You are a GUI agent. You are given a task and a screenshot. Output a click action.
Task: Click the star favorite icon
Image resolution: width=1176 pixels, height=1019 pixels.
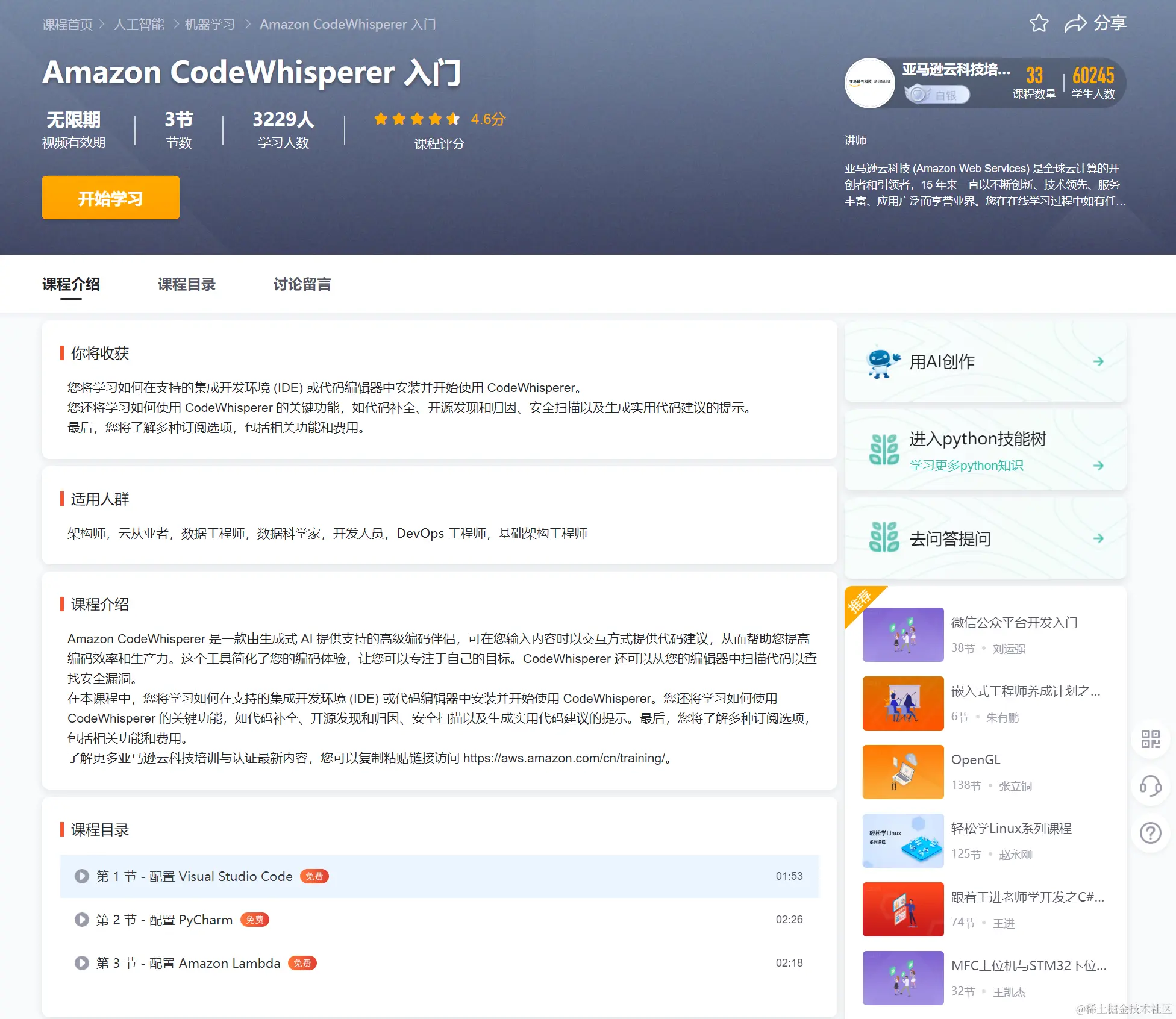[x=1039, y=23]
